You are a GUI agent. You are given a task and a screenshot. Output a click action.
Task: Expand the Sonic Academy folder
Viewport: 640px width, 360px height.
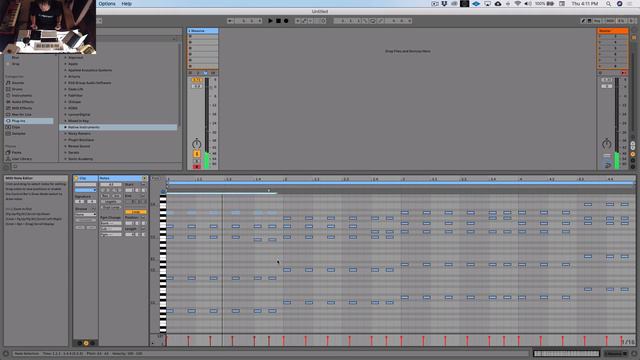click(x=65, y=159)
